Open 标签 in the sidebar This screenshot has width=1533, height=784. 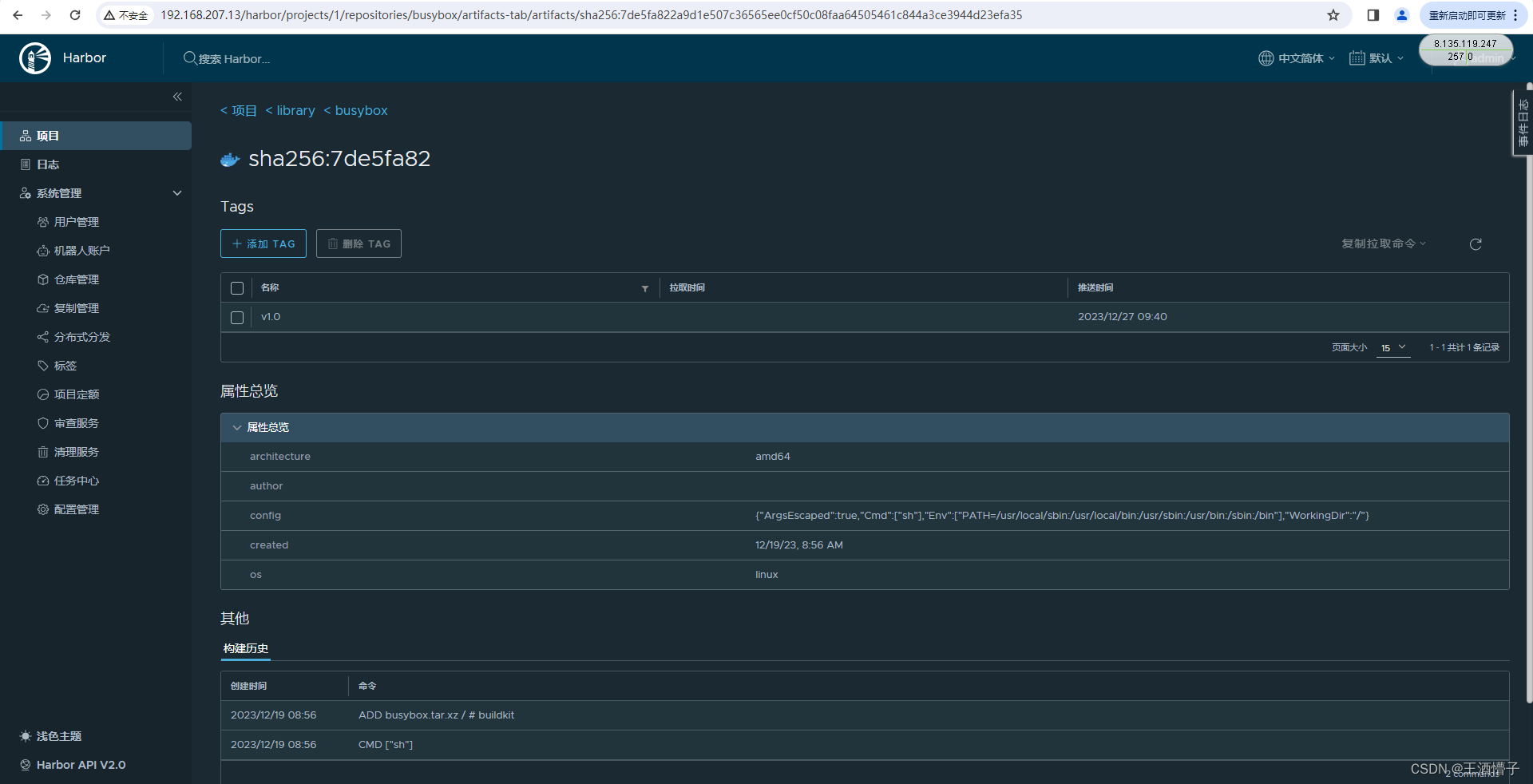pyautogui.click(x=65, y=366)
